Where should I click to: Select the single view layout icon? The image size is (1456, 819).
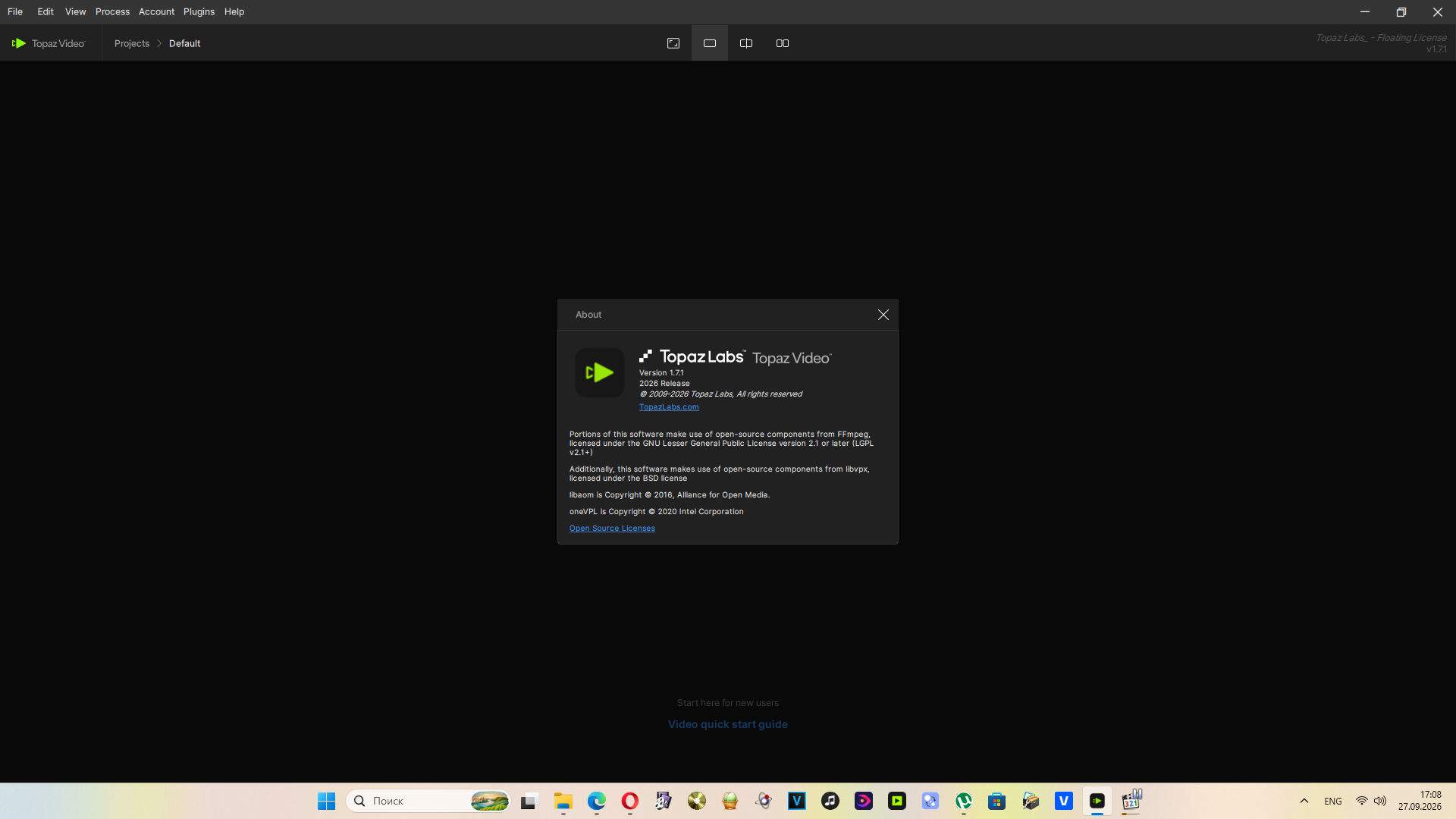coord(710,43)
